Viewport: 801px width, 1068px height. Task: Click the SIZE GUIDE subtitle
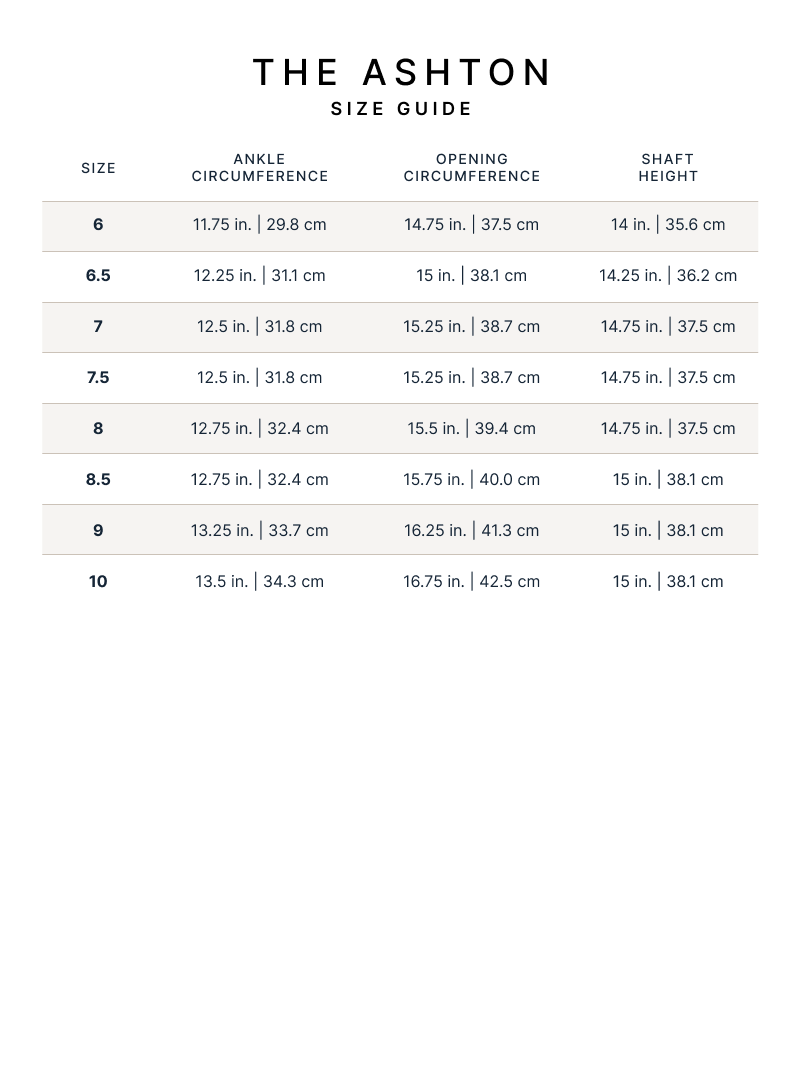click(x=401, y=109)
